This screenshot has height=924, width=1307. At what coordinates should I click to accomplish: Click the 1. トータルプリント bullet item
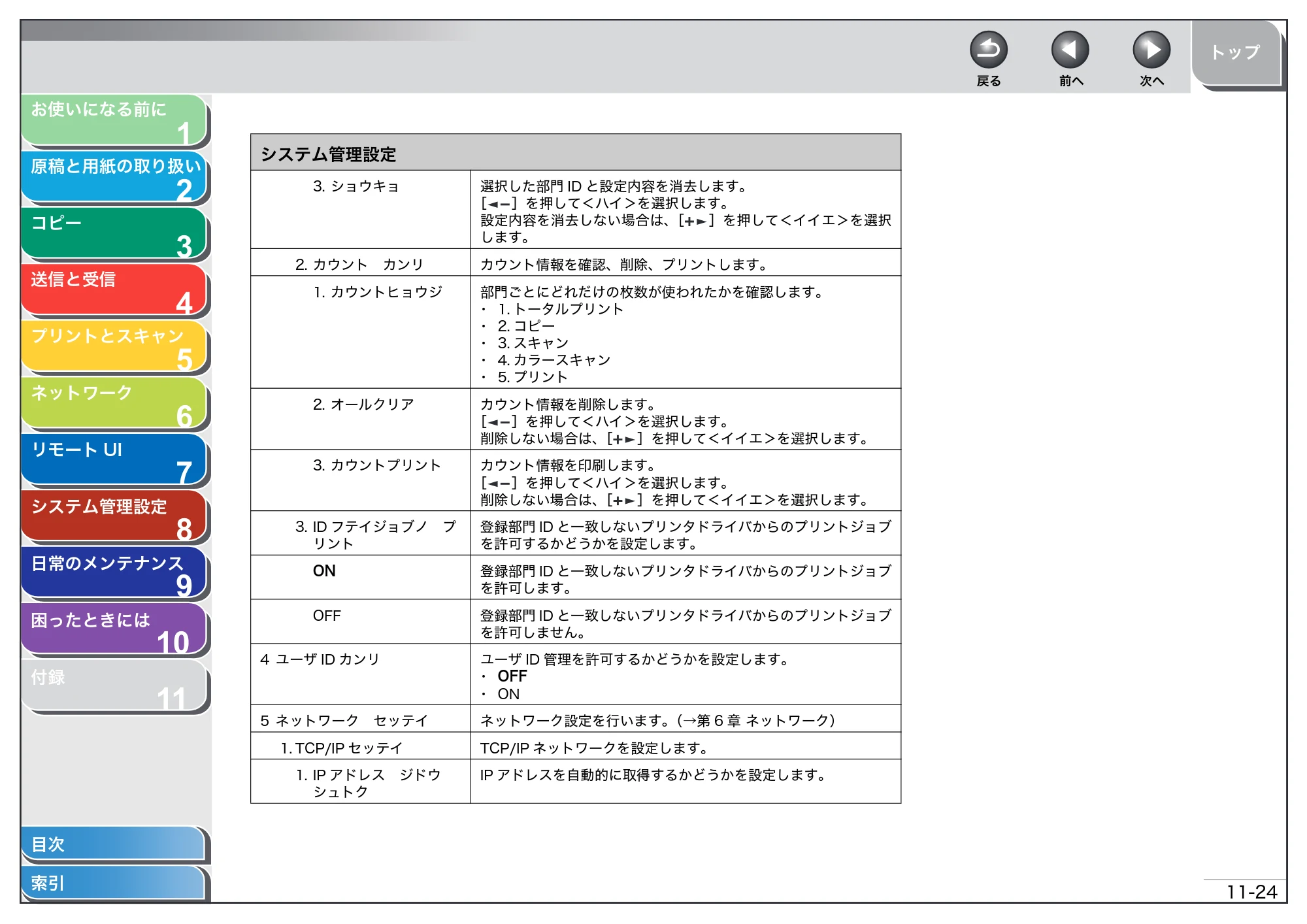click(x=560, y=308)
